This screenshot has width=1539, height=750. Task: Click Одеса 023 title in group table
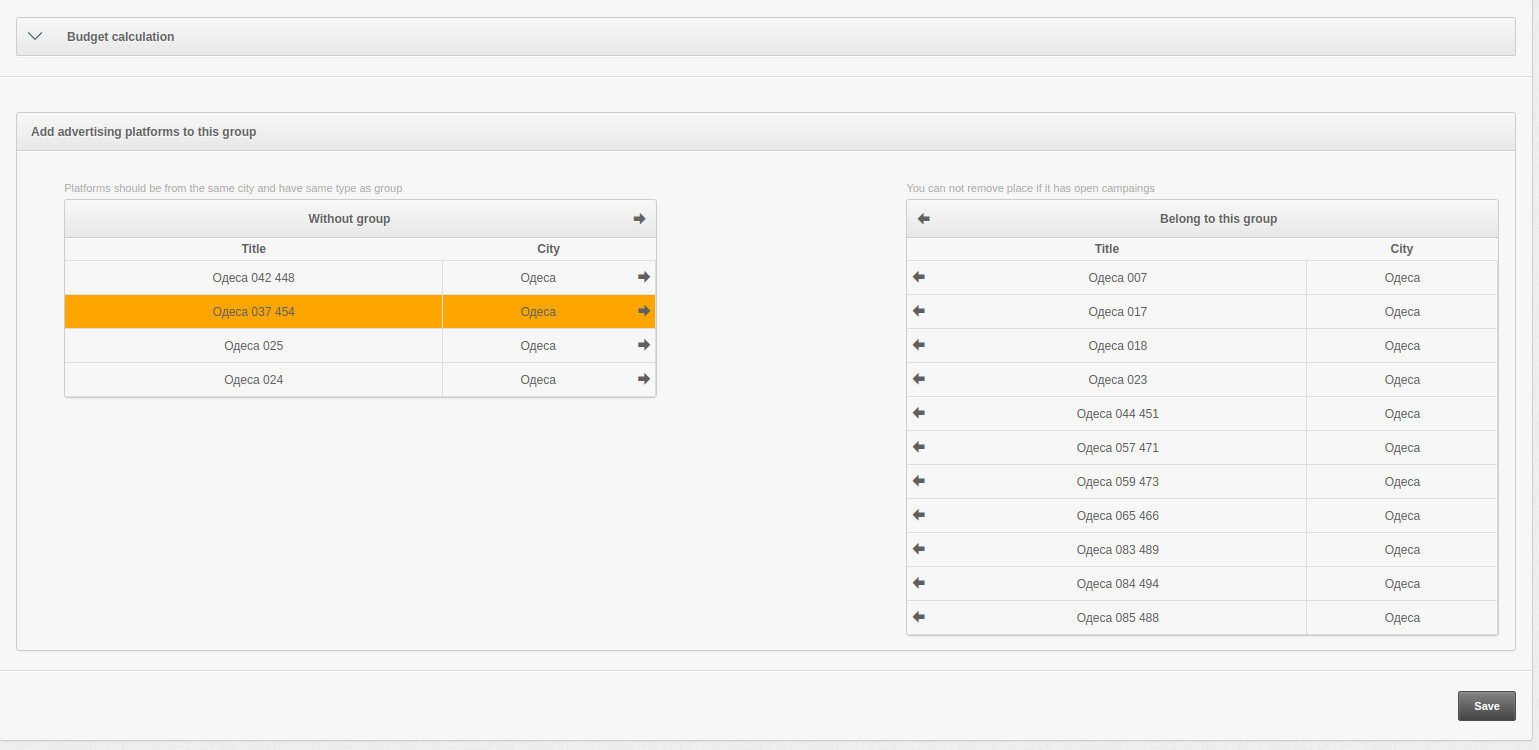[1118, 380]
